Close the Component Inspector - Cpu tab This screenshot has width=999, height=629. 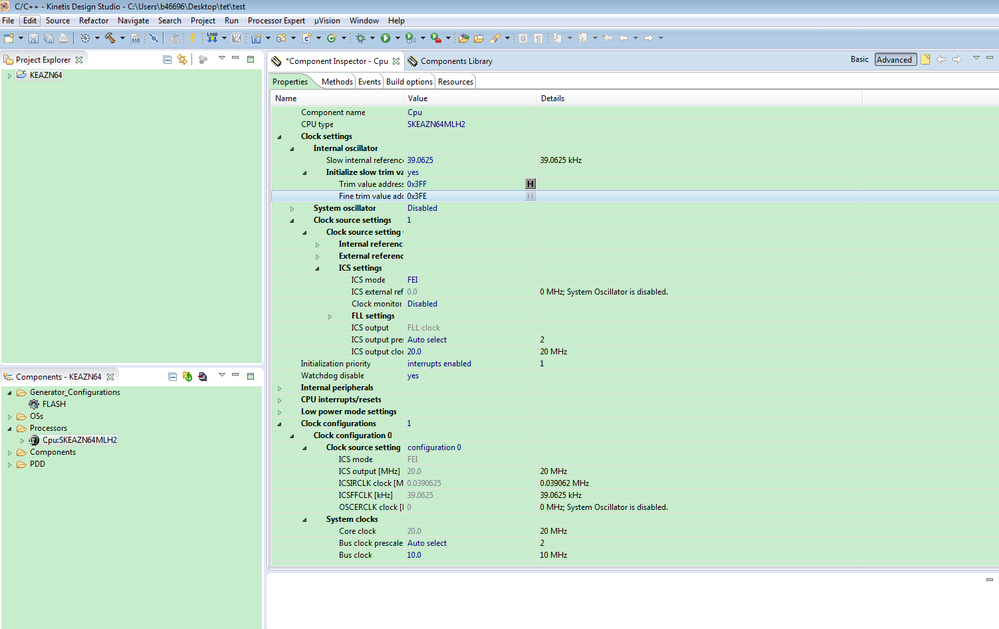[x=396, y=61]
